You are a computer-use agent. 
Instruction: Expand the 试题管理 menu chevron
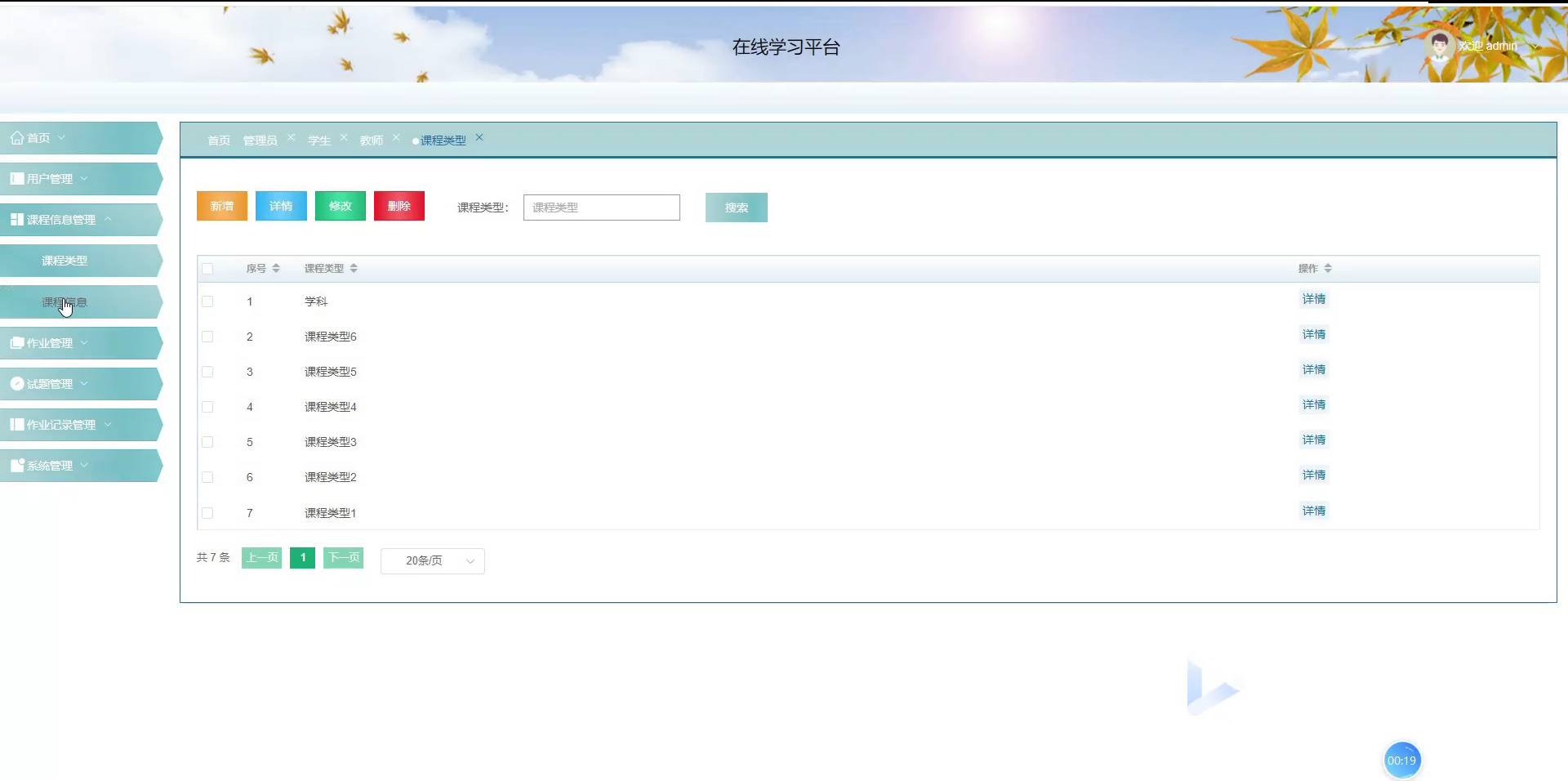pyautogui.click(x=84, y=383)
